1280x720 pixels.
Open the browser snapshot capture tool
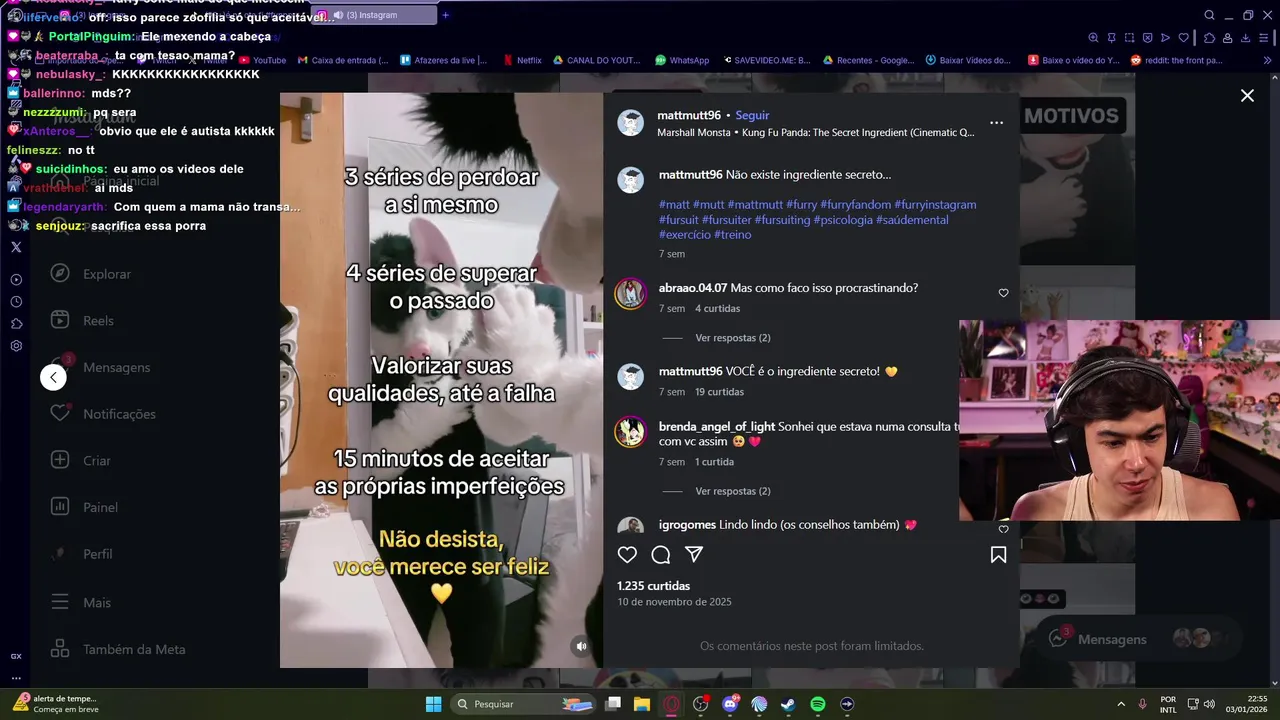pyautogui.click(x=1130, y=38)
